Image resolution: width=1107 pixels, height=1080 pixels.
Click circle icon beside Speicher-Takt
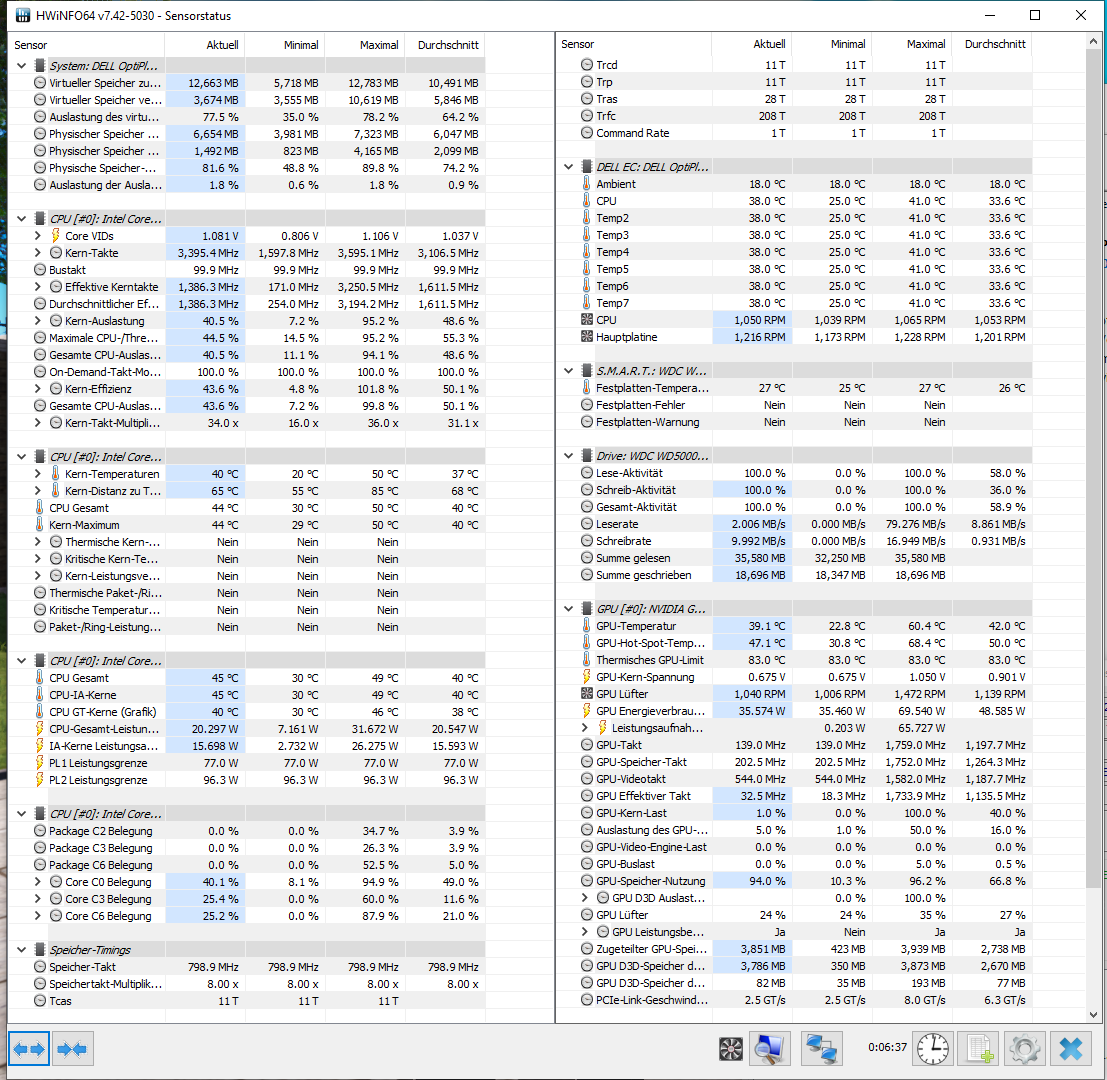click(x=40, y=967)
